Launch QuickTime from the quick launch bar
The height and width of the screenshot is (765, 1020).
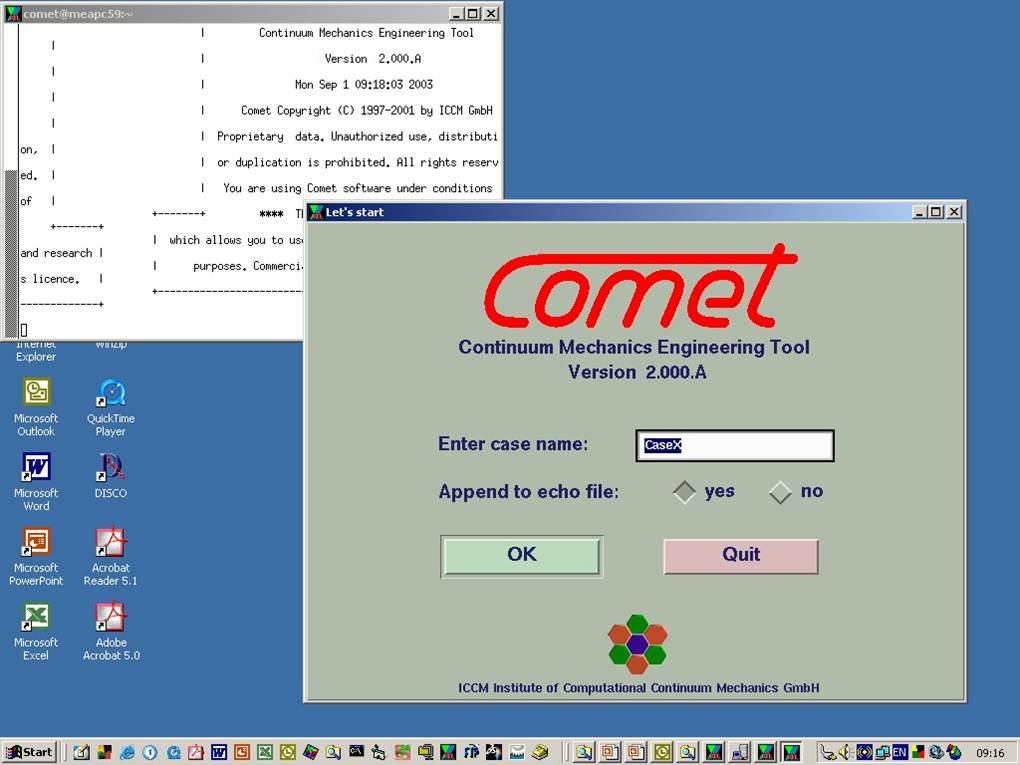coord(173,753)
